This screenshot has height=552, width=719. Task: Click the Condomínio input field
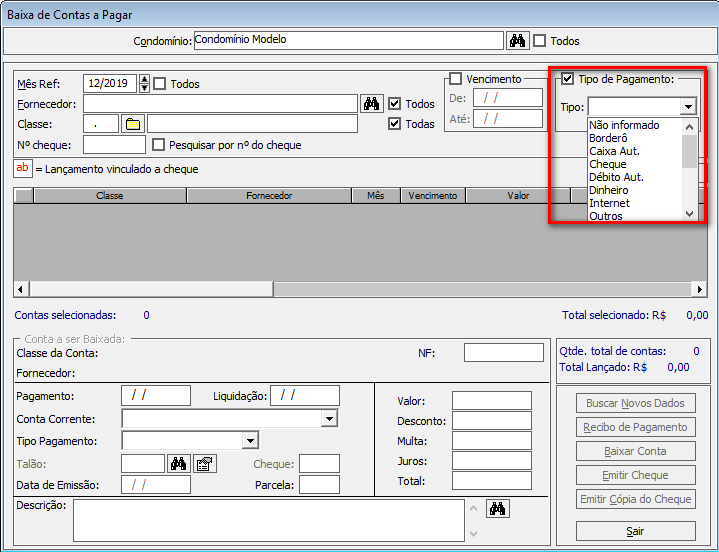348,40
